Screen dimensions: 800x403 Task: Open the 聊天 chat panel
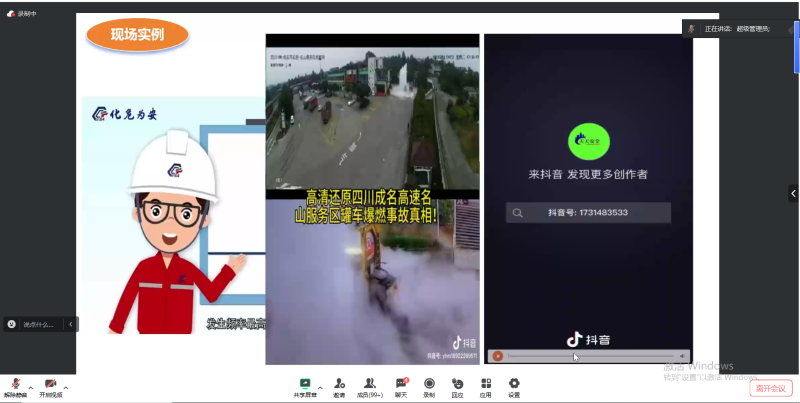(x=401, y=388)
